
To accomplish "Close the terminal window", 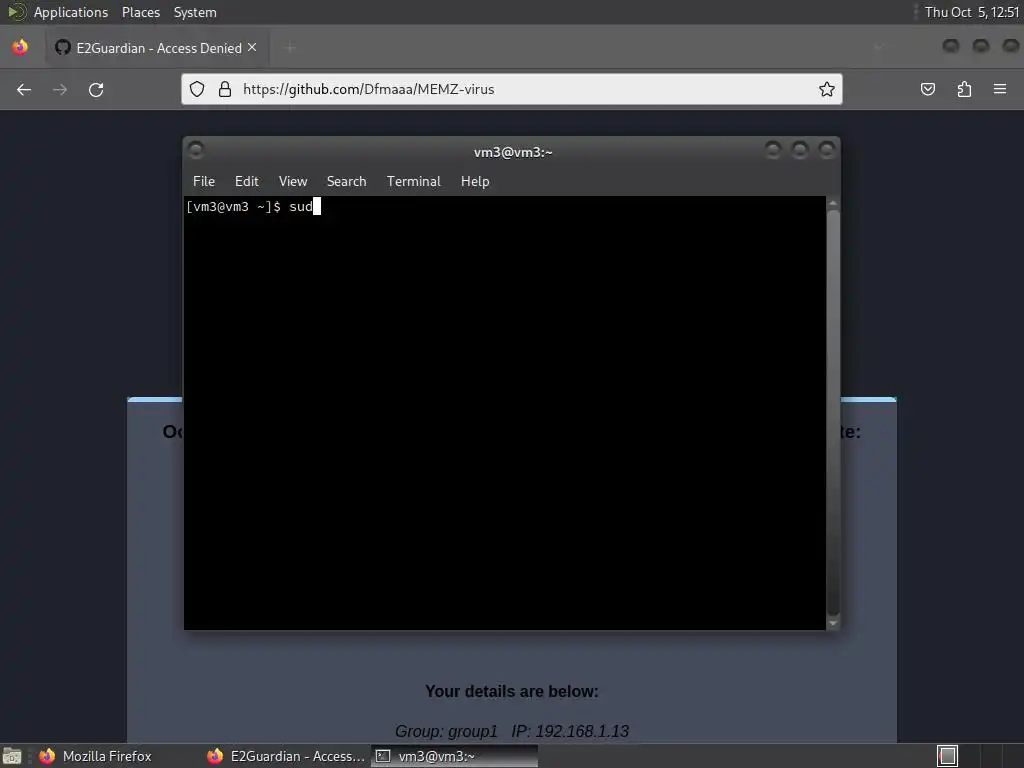I will click(x=827, y=150).
